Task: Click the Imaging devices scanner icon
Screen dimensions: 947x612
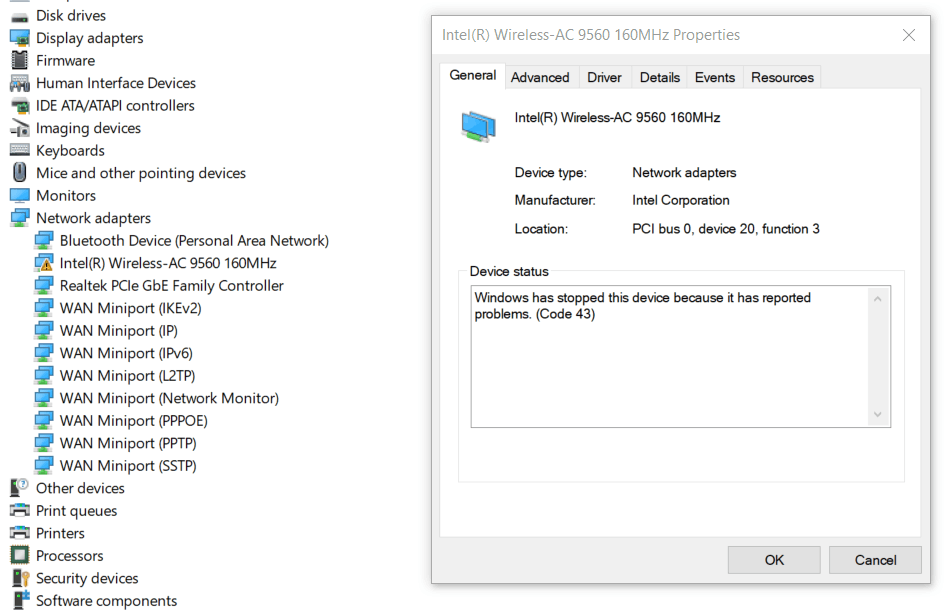Action: 19,128
